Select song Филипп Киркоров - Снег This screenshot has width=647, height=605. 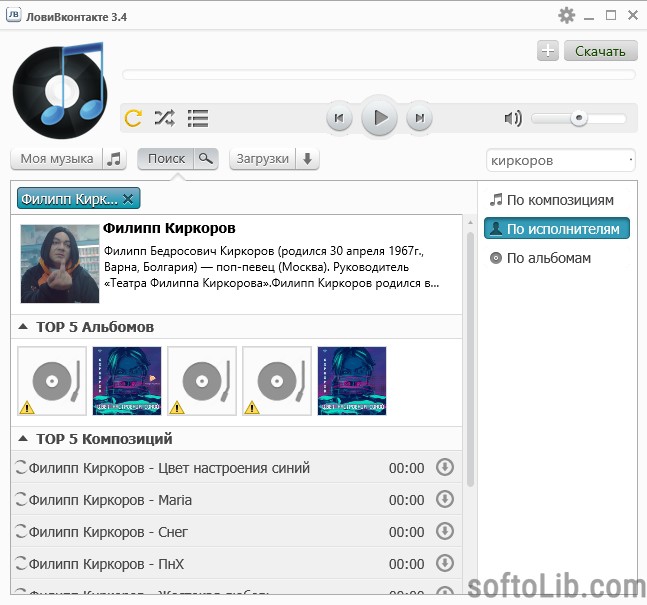[x=236, y=532]
